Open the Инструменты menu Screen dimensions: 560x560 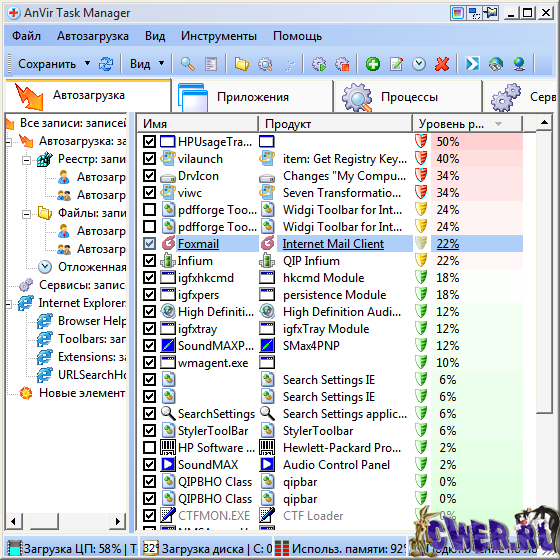[x=219, y=36]
